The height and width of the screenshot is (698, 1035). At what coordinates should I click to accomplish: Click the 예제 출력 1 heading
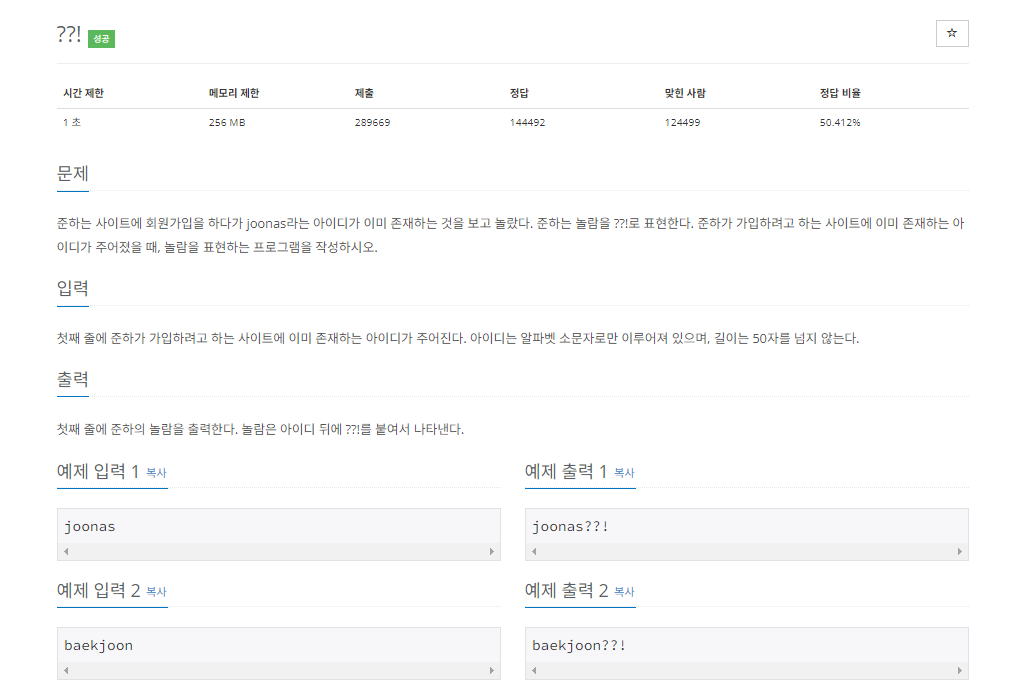[x=566, y=471]
